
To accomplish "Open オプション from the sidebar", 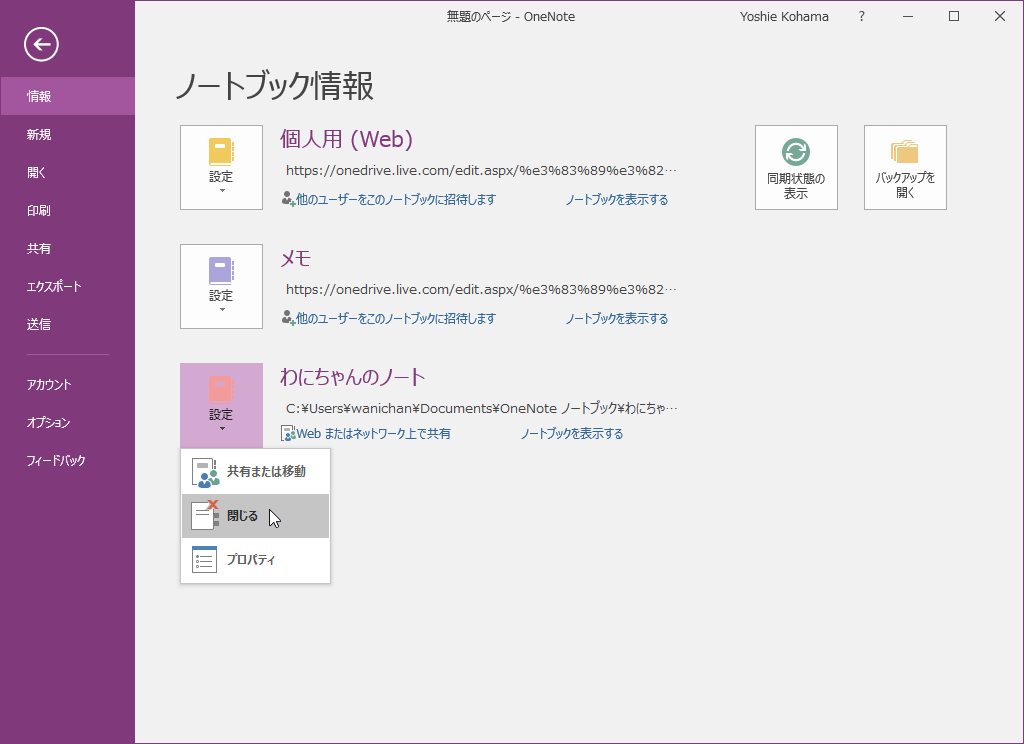I will [67, 423].
